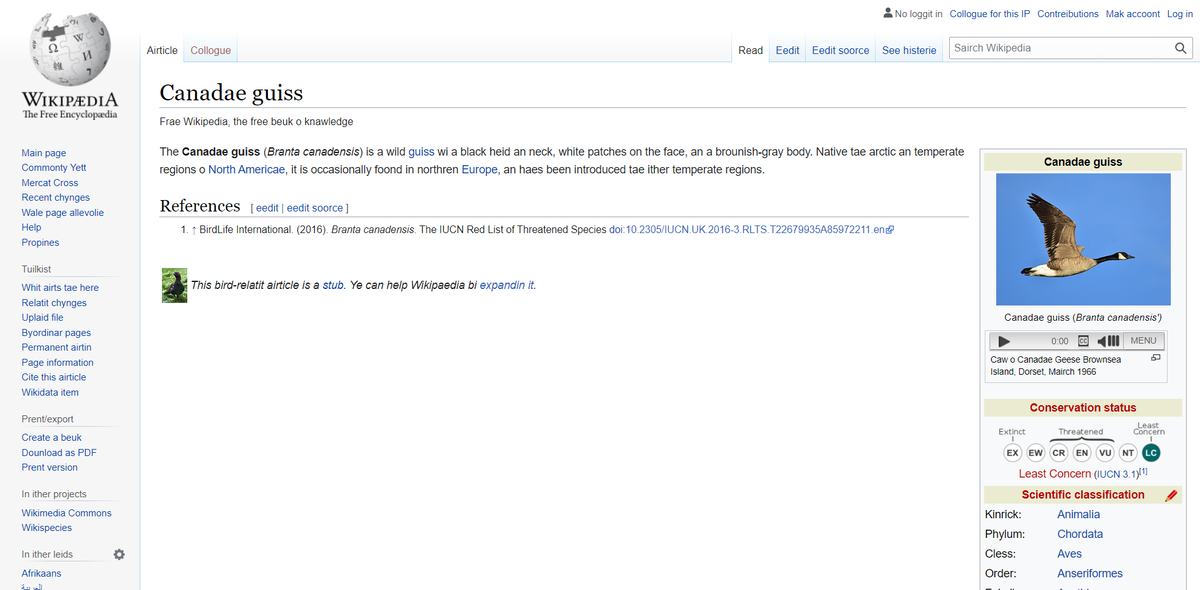Viewport: 1200px width, 590px height.
Task: Select the Read tab
Action: pos(751,50)
